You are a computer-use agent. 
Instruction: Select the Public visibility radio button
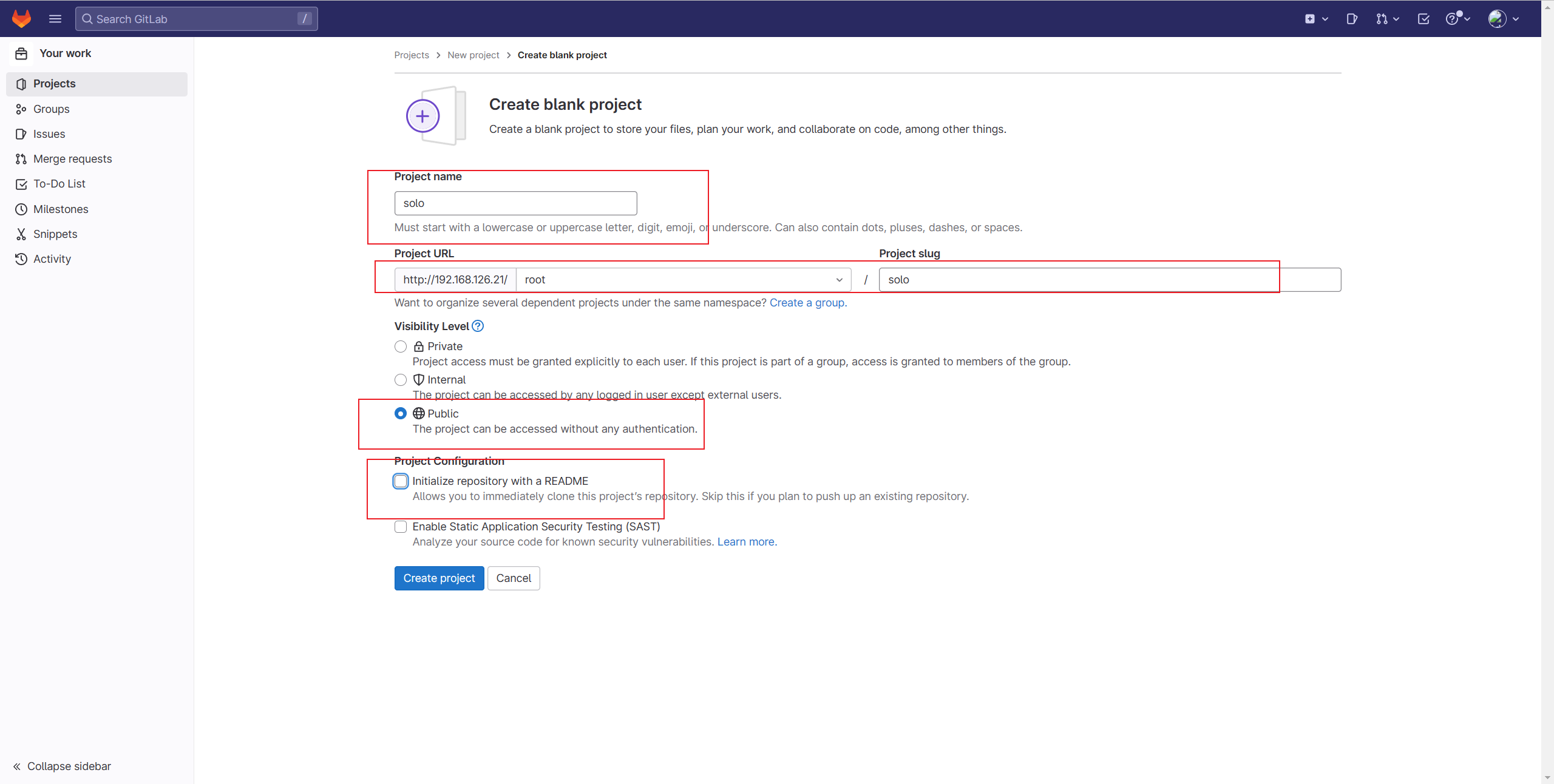pos(401,413)
